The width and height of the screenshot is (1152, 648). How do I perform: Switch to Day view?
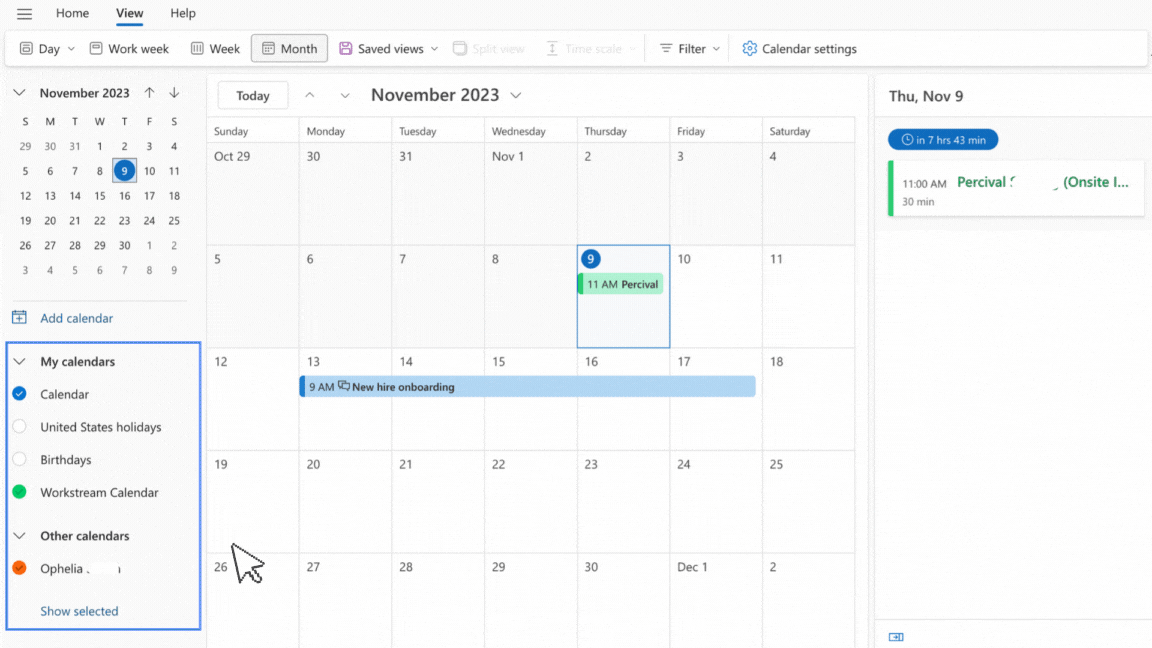coord(40,49)
